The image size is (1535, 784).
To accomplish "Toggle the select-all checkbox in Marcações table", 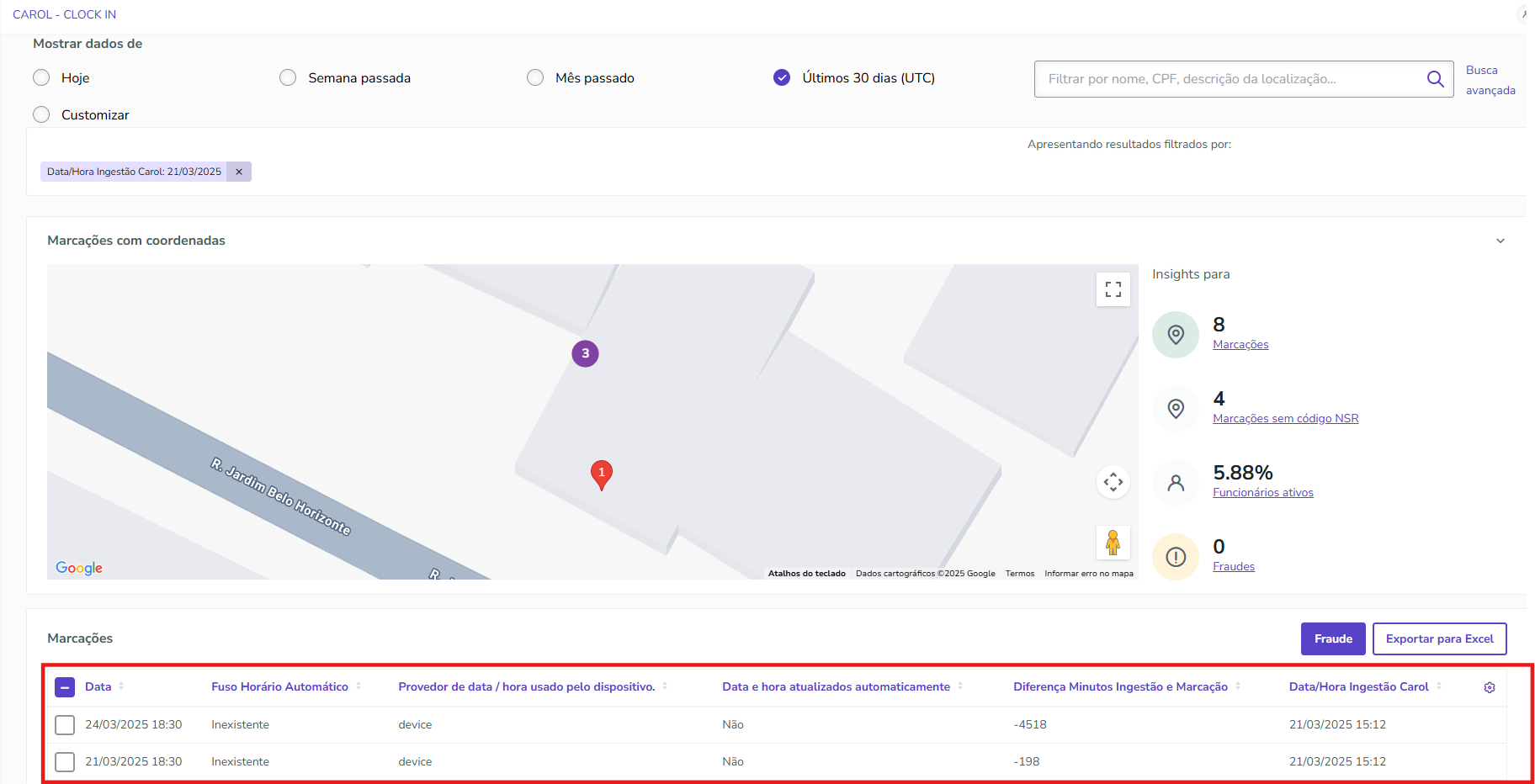I will pyautogui.click(x=64, y=686).
